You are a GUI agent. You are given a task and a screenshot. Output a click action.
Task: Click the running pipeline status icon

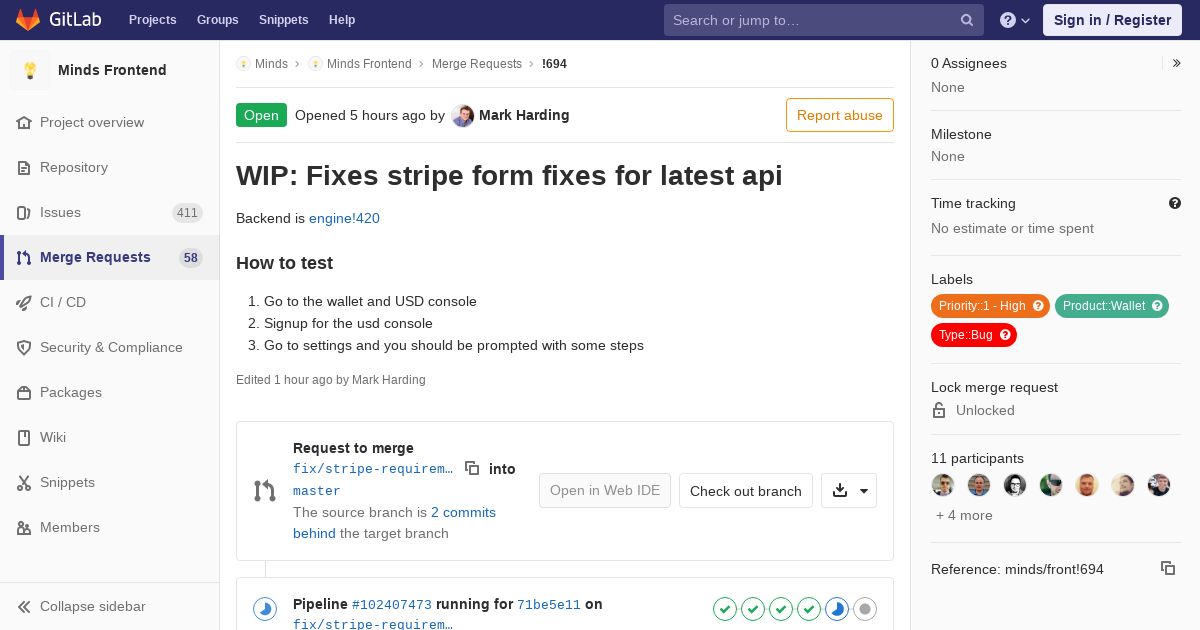click(265, 608)
